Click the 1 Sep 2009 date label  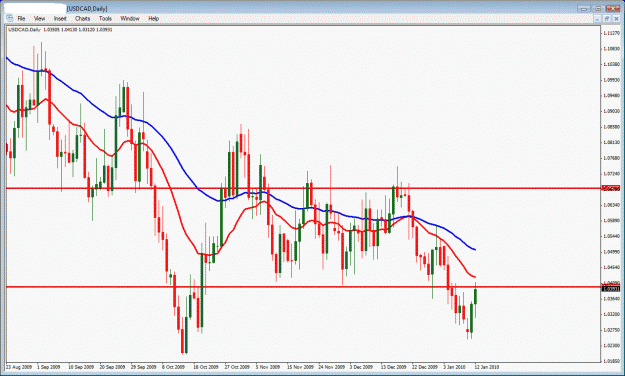49,367
